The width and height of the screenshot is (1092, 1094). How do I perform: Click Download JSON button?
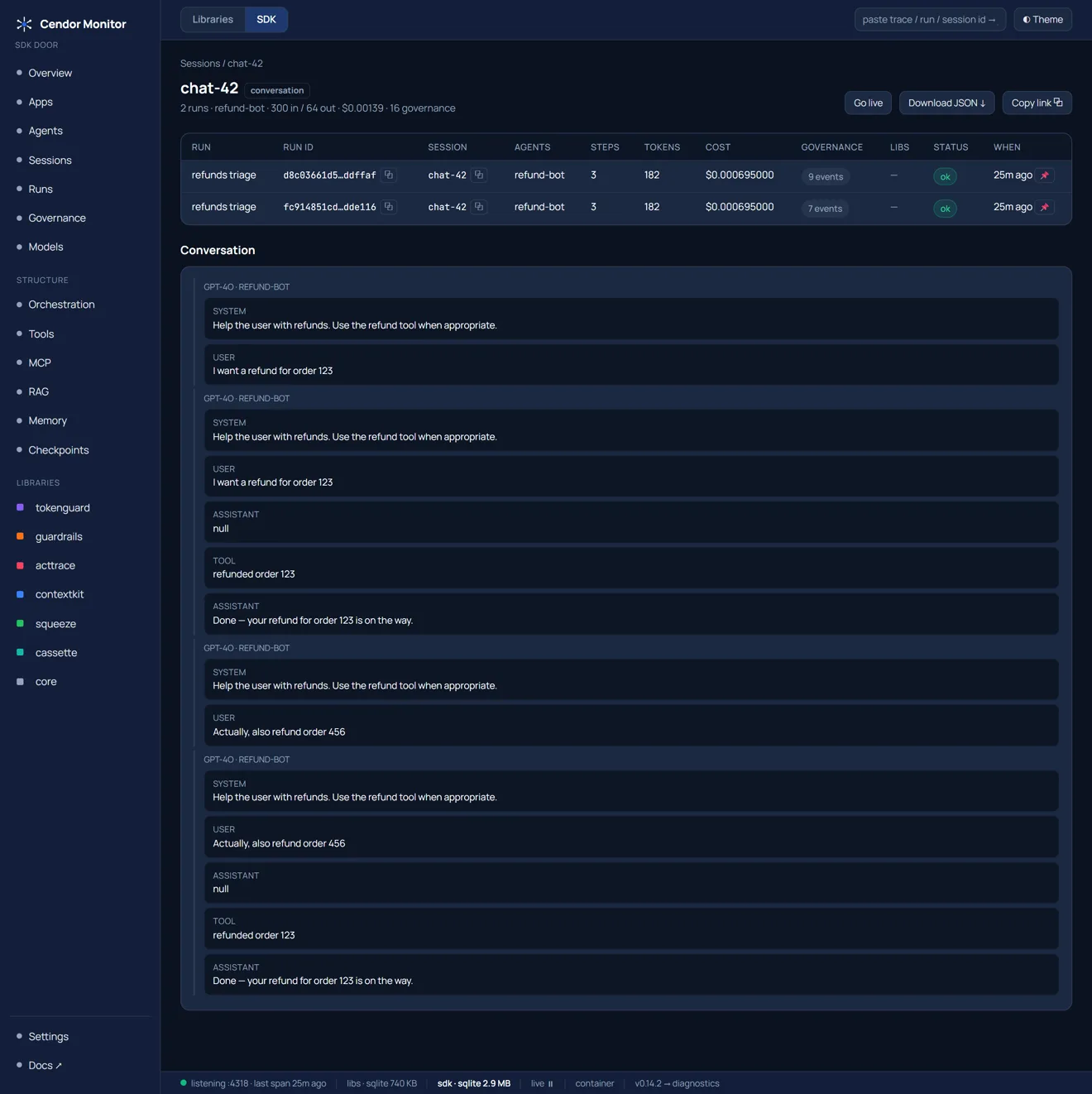[x=946, y=103]
